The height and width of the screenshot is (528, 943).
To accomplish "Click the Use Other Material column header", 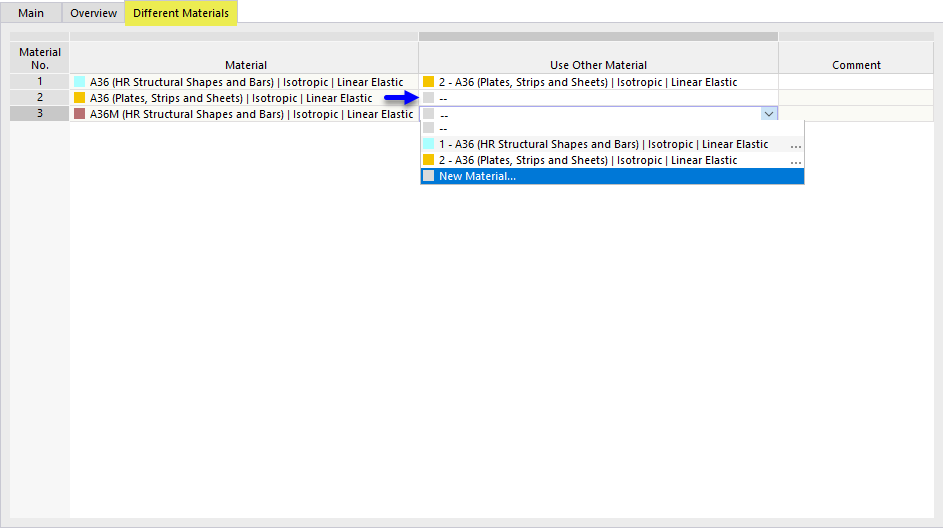I will click(x=598, y=58).
